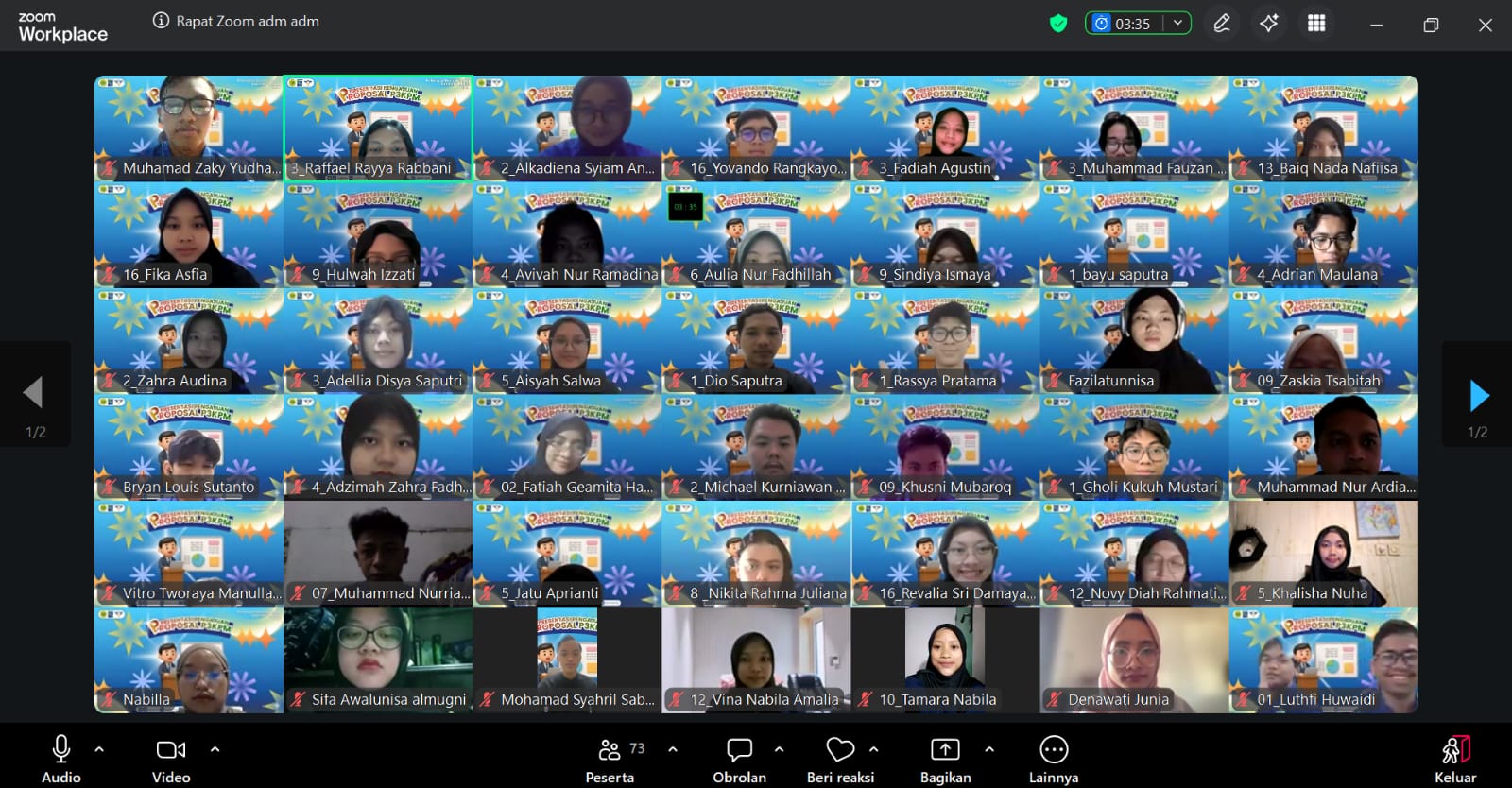Open the Peserta participants panel

click(x=610, y=759)
